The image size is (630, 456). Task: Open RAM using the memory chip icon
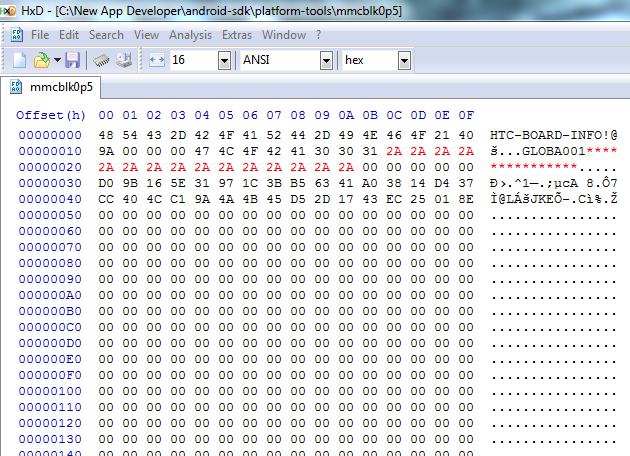(102, 61)
